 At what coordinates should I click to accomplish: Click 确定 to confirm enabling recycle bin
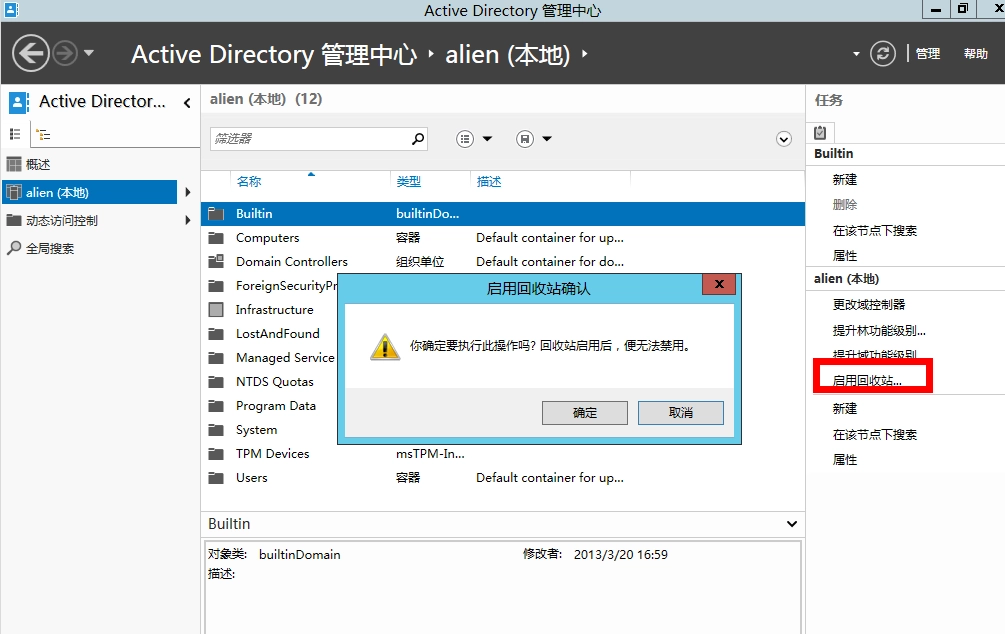585,413
